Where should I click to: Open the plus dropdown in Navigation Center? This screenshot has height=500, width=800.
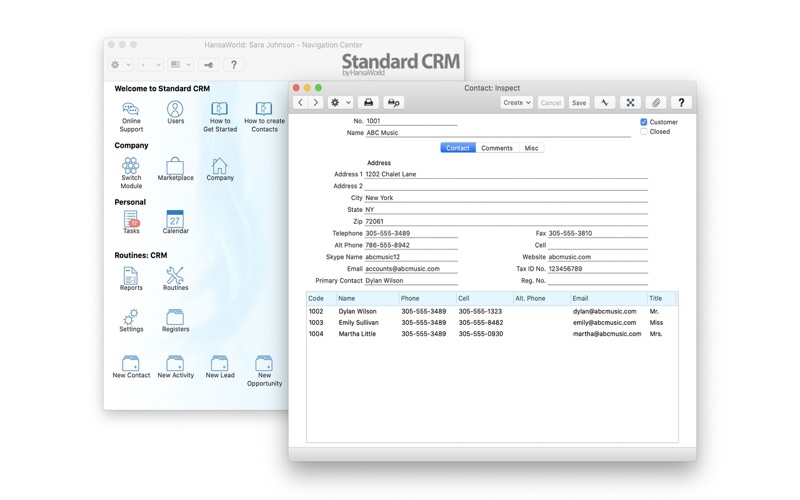pos(151,65)
